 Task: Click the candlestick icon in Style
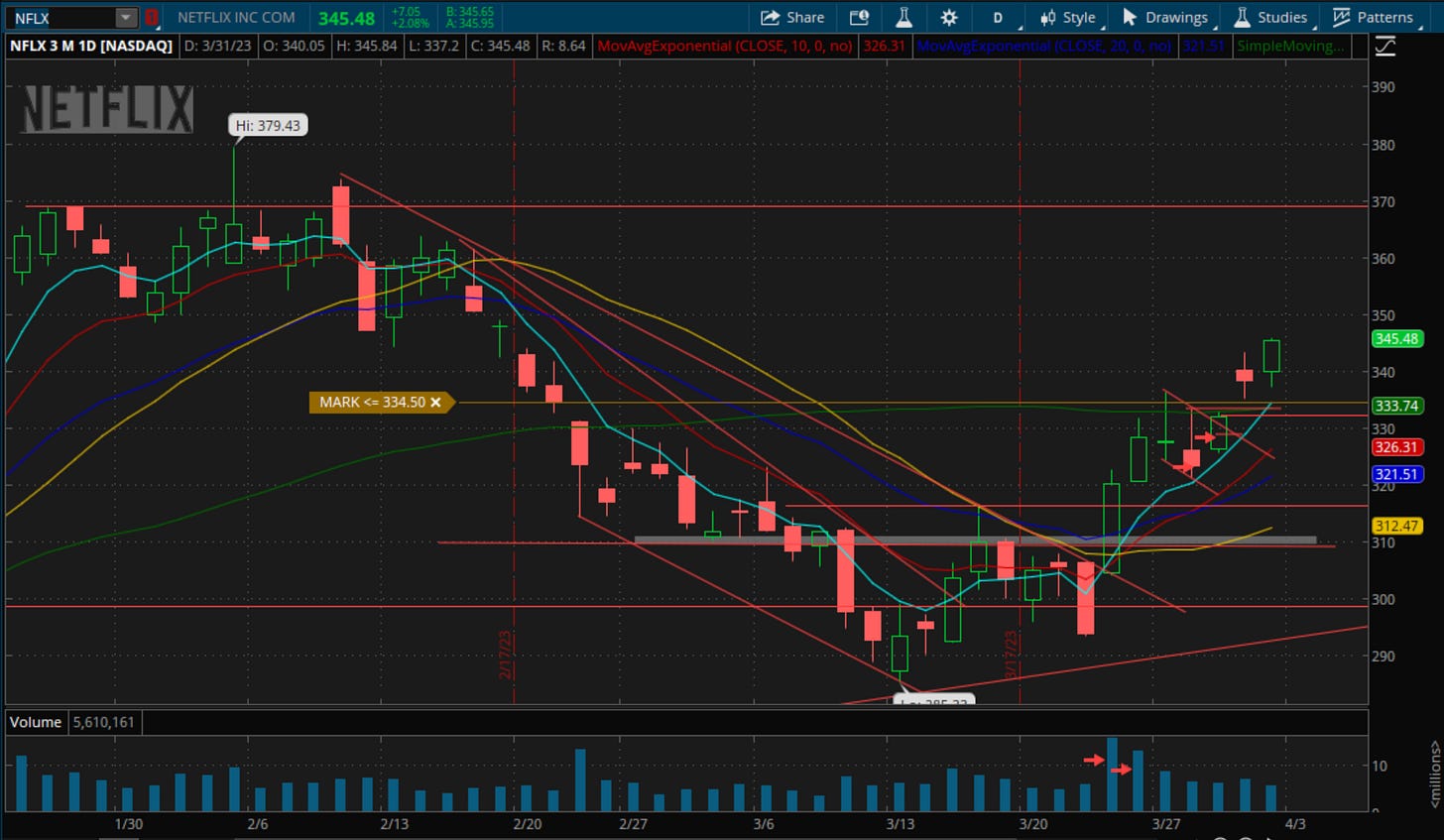point(1047,18)
